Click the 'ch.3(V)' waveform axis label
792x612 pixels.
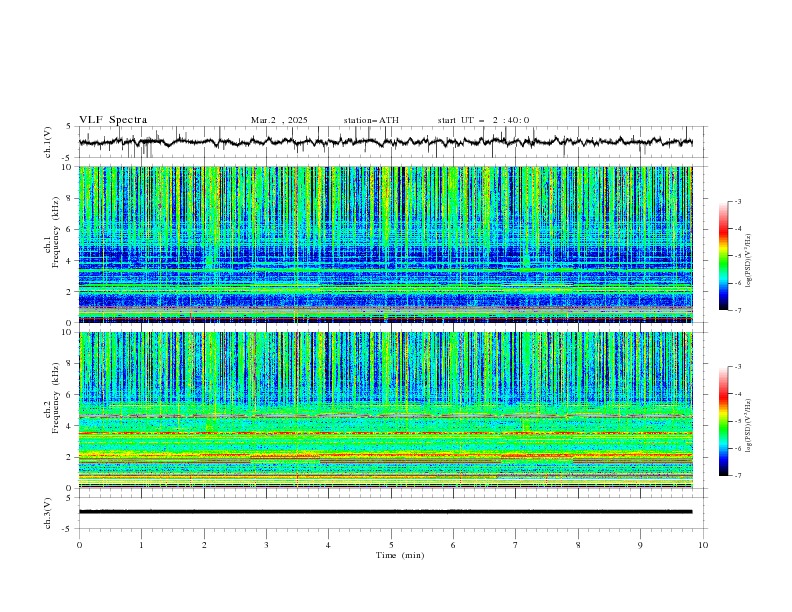[x=48, y=513]
